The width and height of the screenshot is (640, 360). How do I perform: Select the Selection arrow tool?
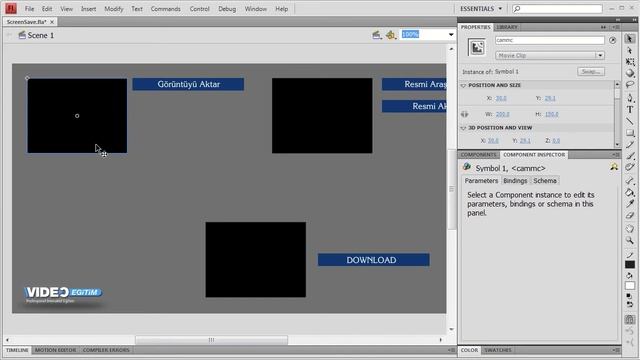click(630, 39)
